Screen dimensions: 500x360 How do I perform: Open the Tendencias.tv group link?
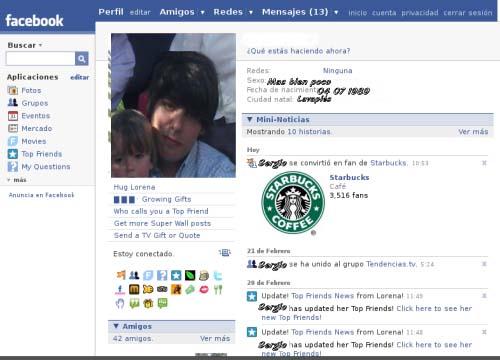click(x=392, y=264)
